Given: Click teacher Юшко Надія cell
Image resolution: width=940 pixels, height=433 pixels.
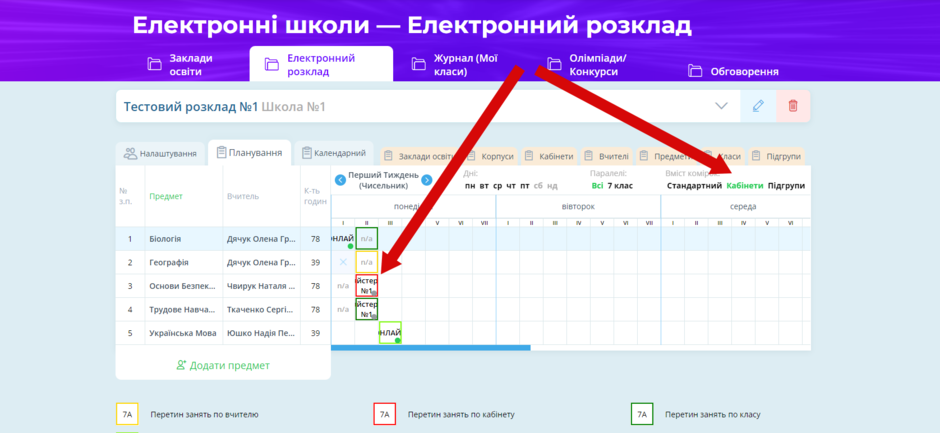Looking at the screenshot, I should click(x=261, y=333).
